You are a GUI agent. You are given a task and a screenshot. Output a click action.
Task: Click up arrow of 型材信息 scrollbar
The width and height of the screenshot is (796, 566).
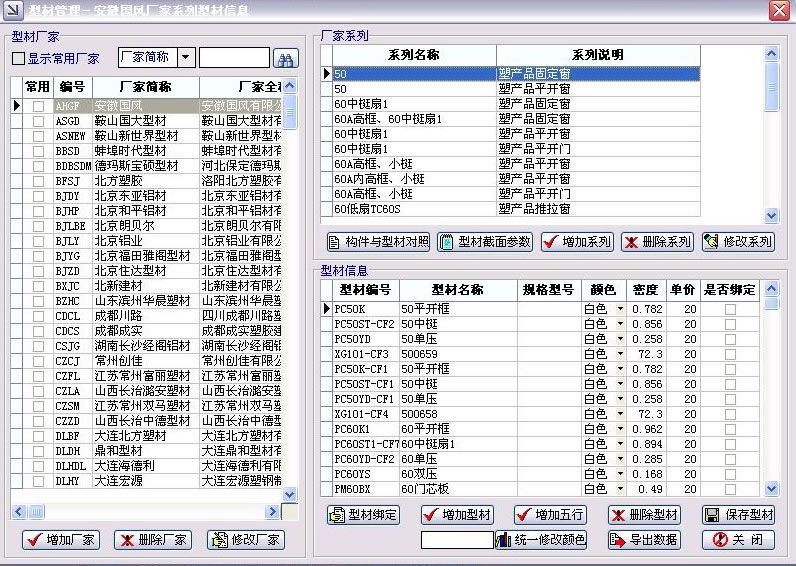(771, 289)
